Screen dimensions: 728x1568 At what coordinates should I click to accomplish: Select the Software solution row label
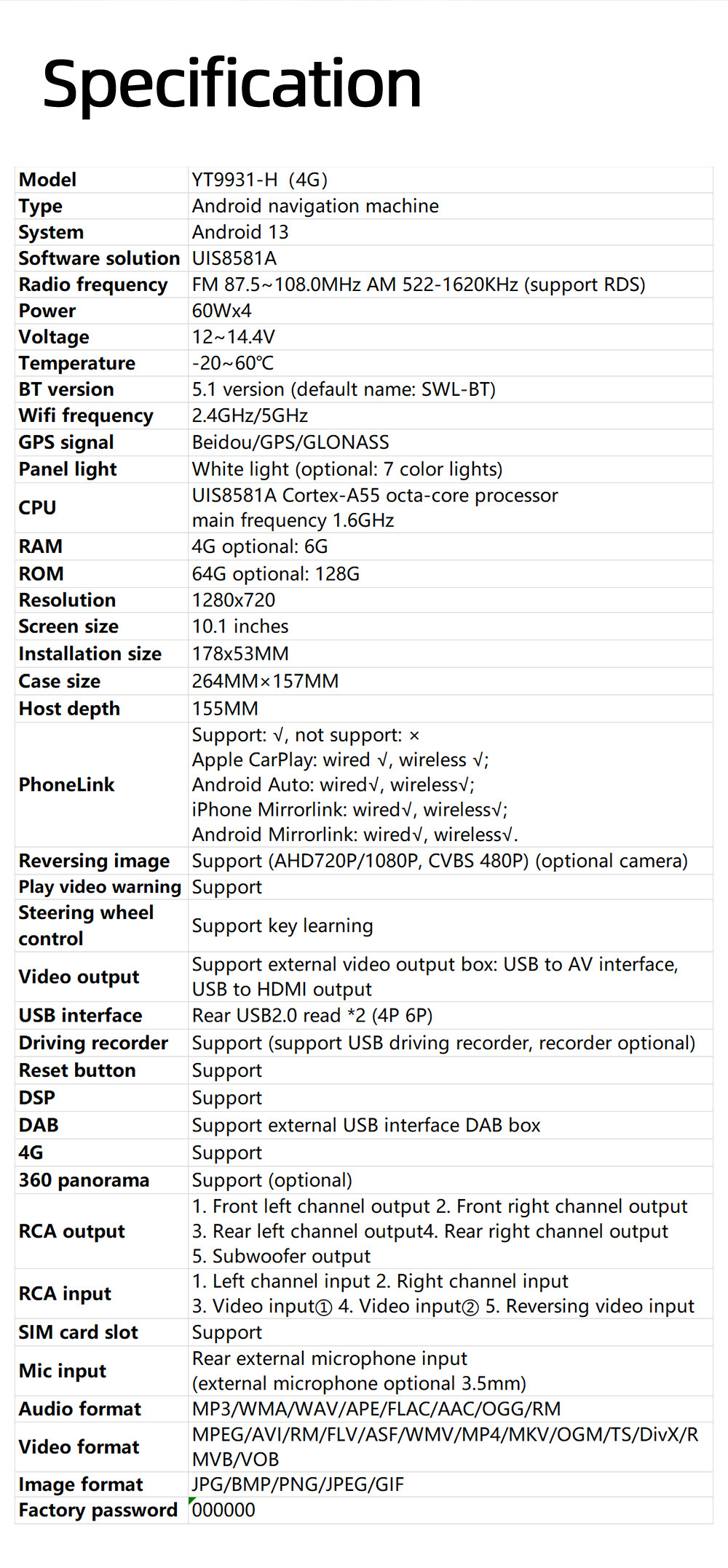coord(99,258)
